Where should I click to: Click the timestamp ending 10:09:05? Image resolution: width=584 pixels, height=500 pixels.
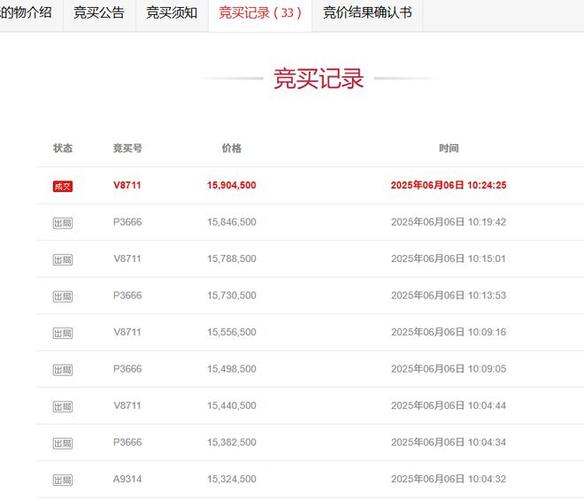tap(448, 369)
